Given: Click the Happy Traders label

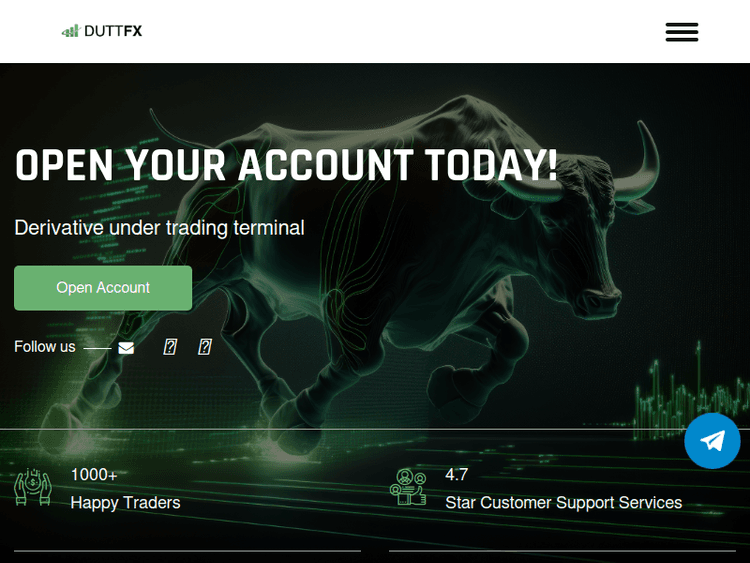Looking at the screenshot, I should [125, 503].
